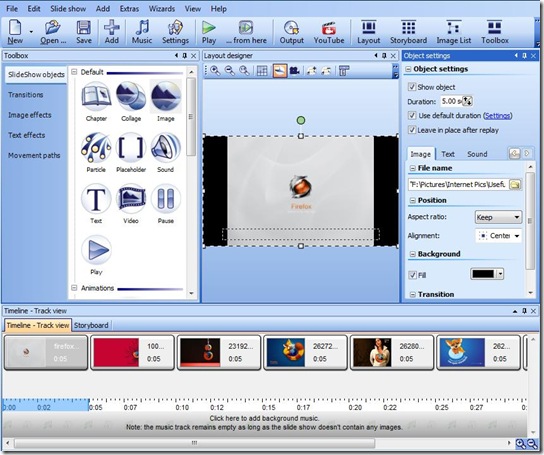Click zoom out icon in Layout designer

pyautogui.click(x=230, y=71)
